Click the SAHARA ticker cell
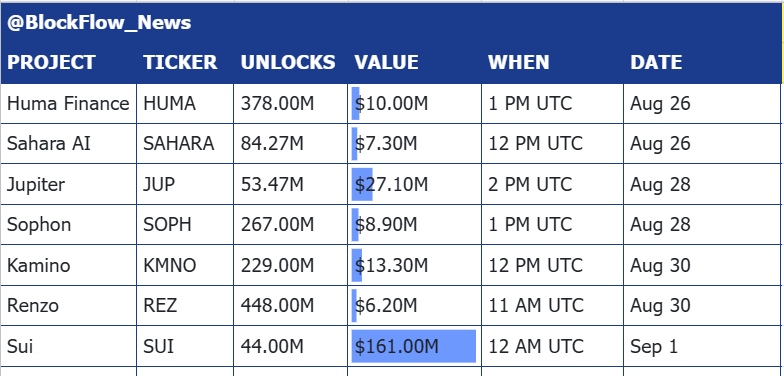 coord(185,144)
